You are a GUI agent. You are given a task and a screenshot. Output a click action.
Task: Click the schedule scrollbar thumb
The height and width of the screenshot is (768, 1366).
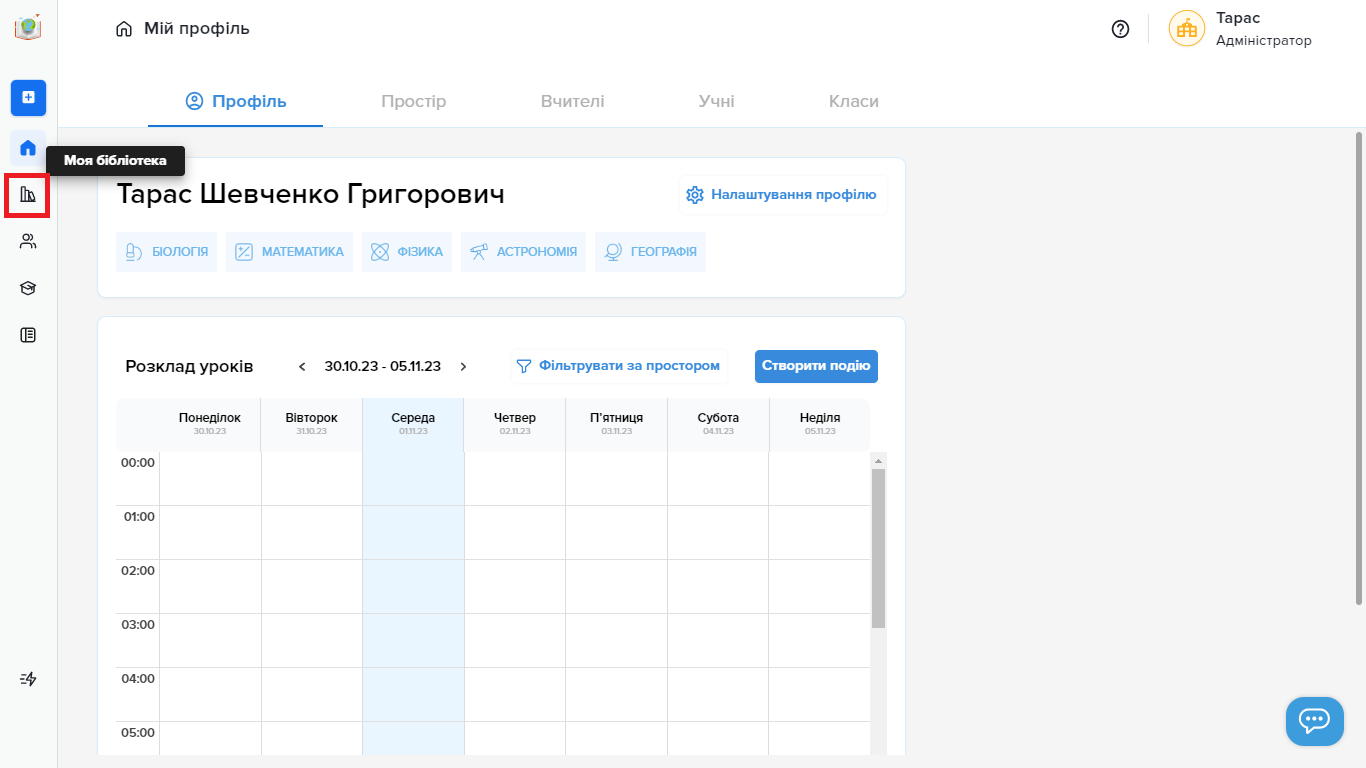878,548
